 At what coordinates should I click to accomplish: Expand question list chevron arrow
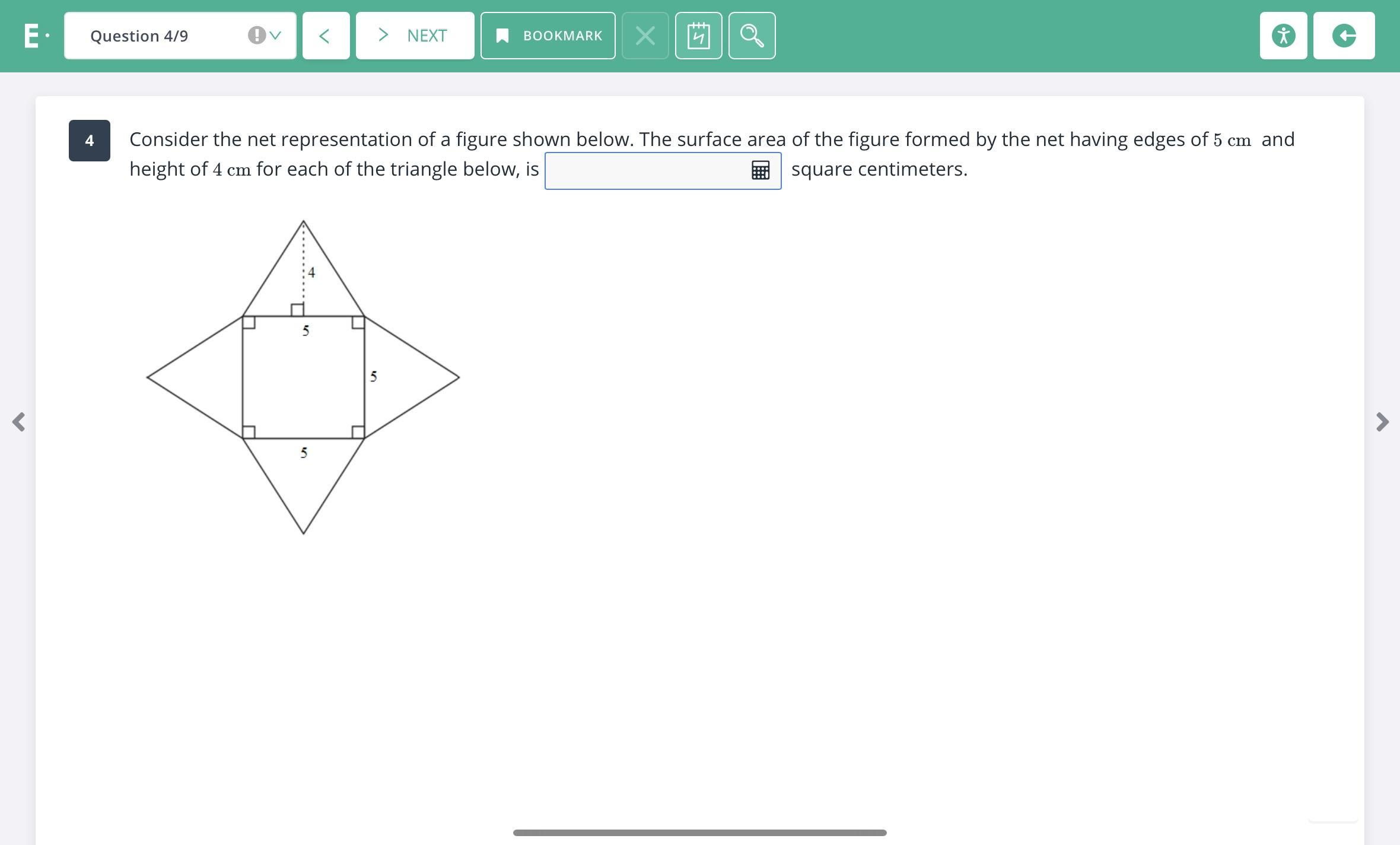[x=275, y=36]
